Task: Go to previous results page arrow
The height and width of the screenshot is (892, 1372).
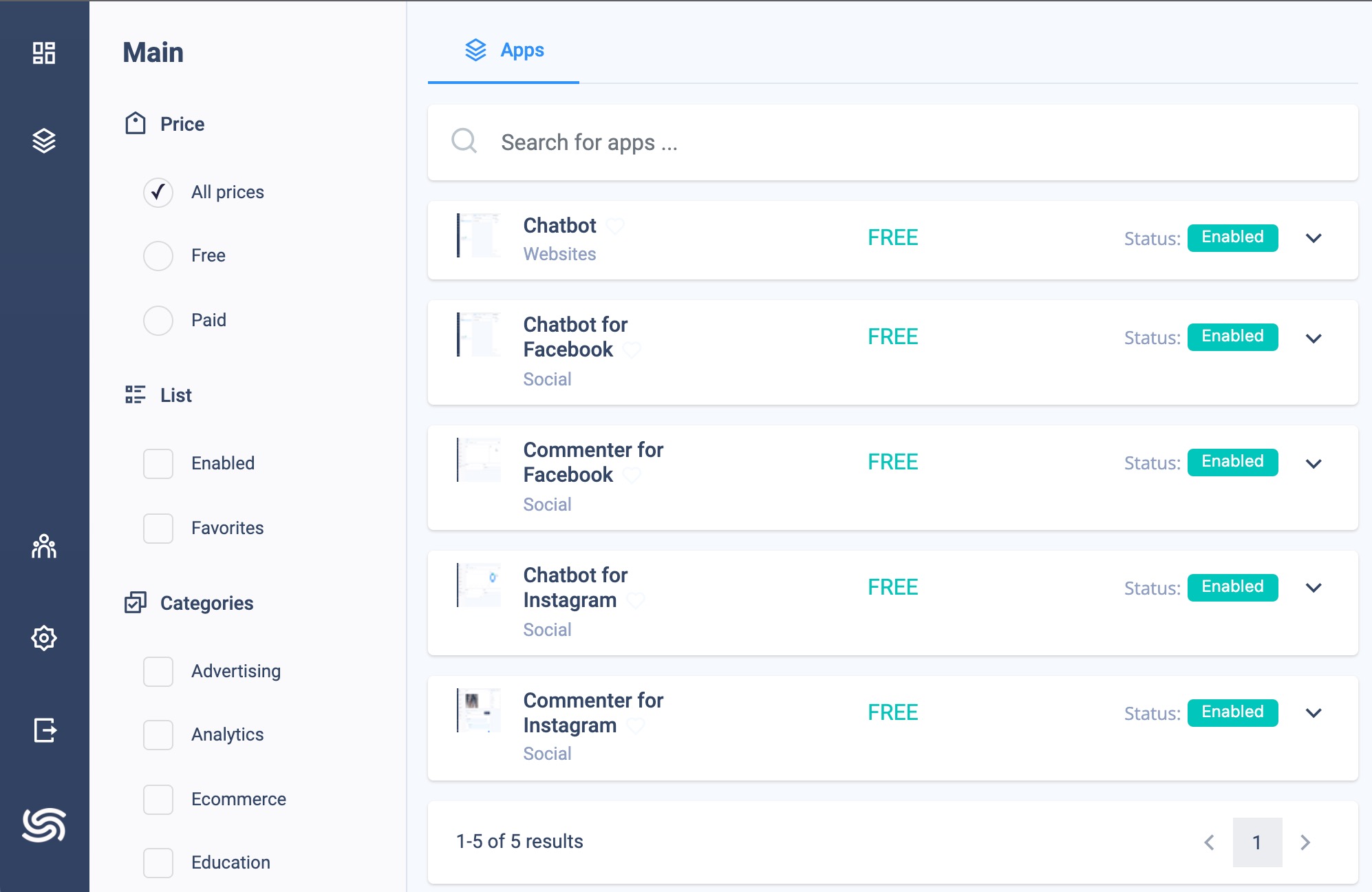Action: pos(1209,842)
